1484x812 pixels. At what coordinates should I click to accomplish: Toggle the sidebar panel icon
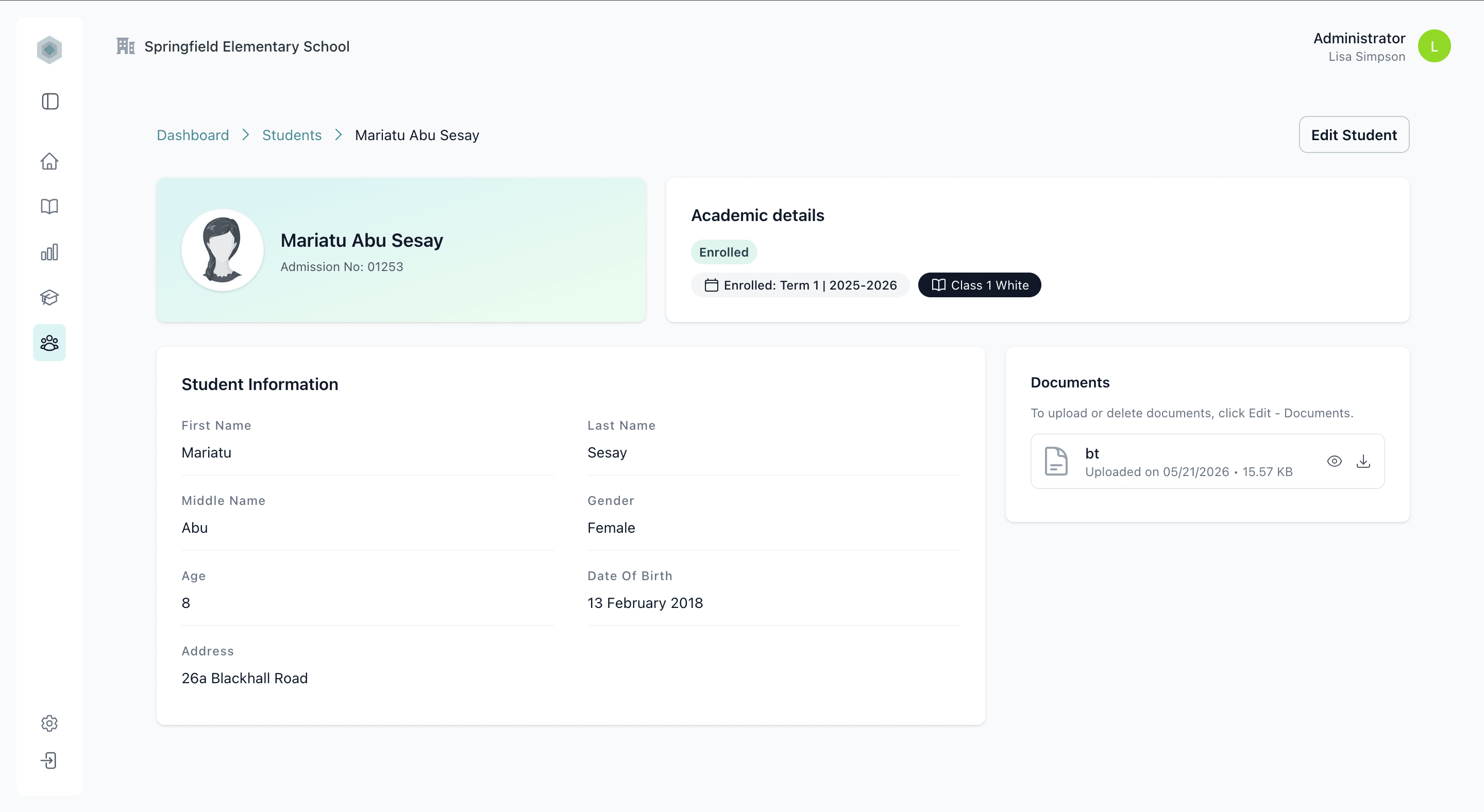pyautogui.click(x=50, y=102)
